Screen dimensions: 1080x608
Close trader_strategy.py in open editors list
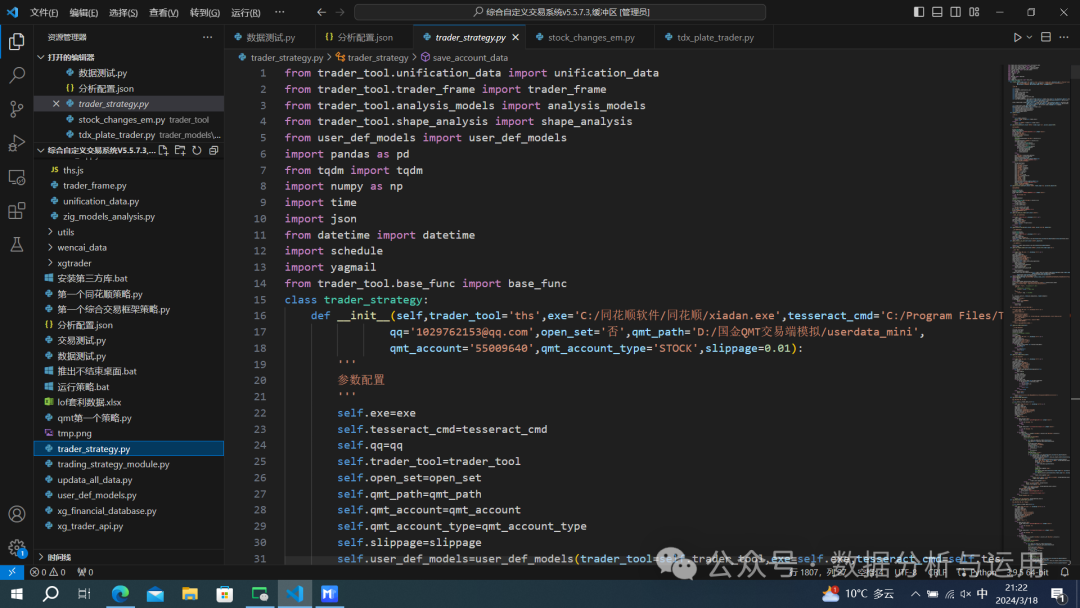[56, 103]
